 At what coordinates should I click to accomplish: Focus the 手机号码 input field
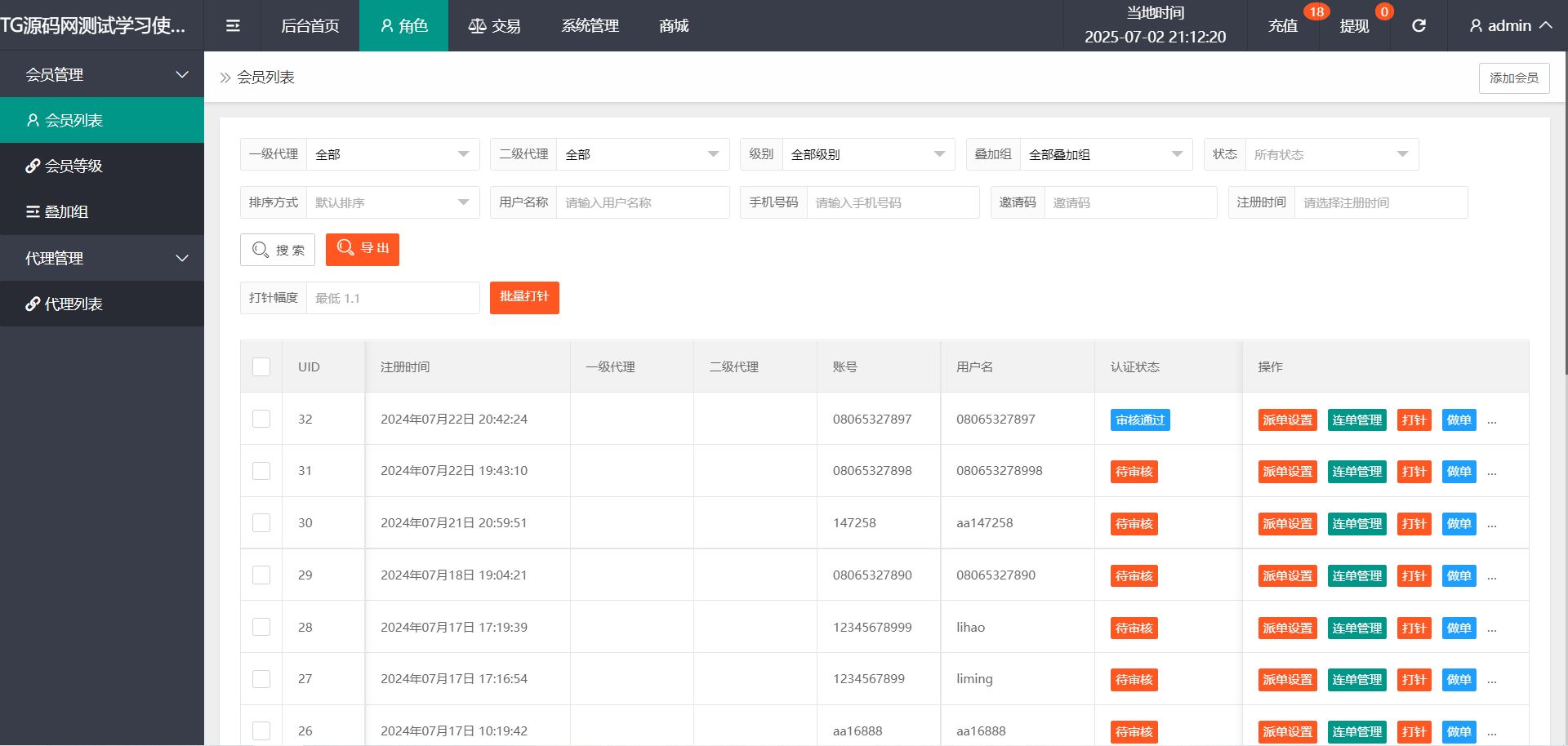pos(892,202)
